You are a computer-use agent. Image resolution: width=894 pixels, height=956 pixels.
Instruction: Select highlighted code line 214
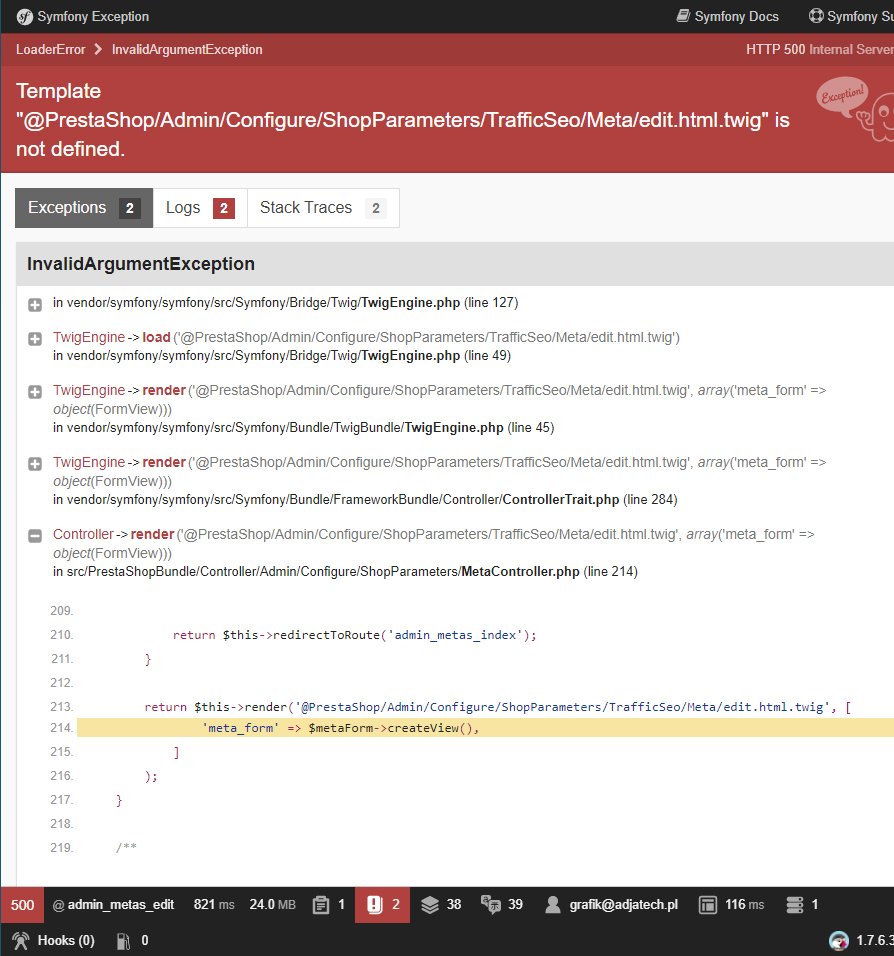coord(485,728)
